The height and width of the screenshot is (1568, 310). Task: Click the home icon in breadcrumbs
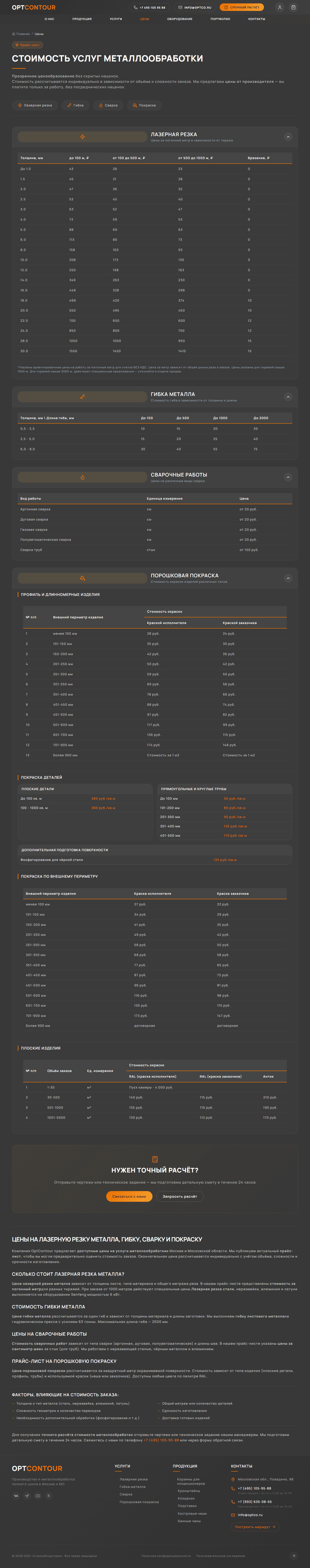click(x=13, y=34)
